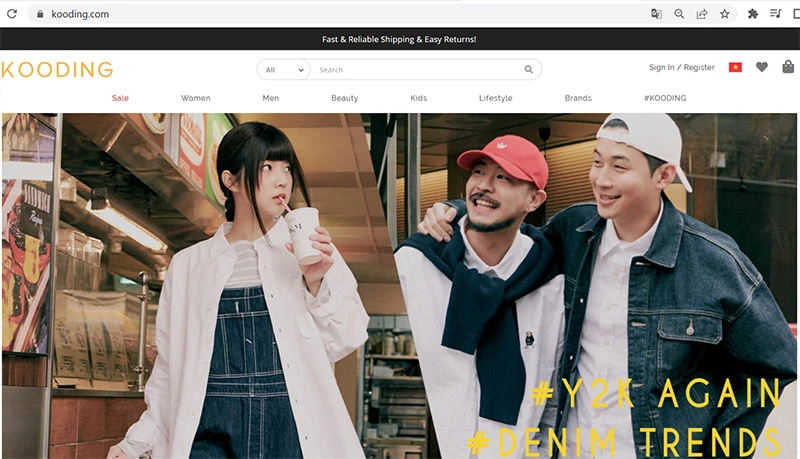Open the wishlist heart icon
The height and width of the screenshot is (459, 800).
pyautogui.click(x=762, y=67)
